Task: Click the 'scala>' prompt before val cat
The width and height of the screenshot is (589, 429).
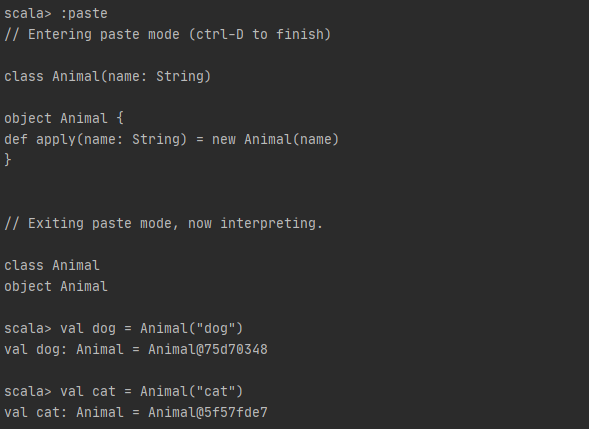Action: click(x=28, y=392)
